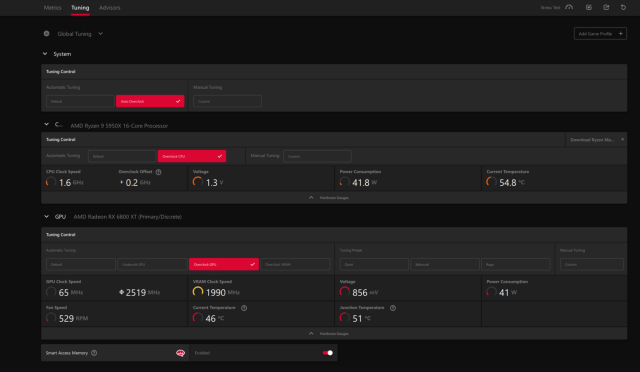Screen dimensions: 640x372
Task: Reset tuning settings with the undo icon
Action: coord(623,7)
